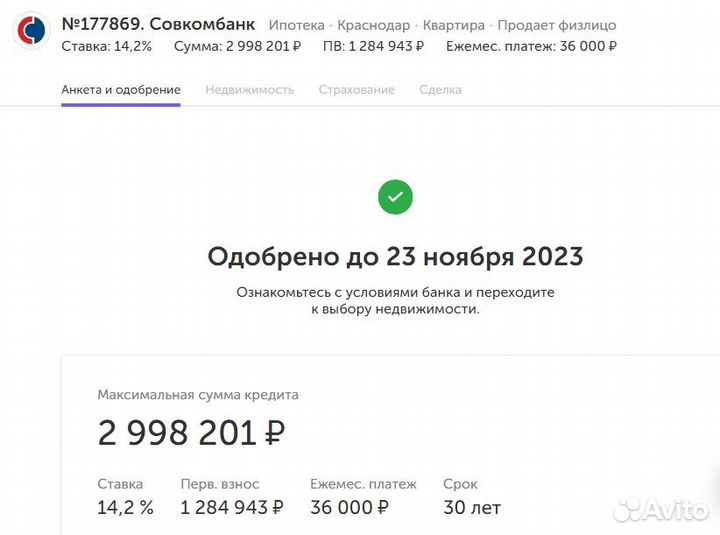Screen dimensions: 720x535
Task: Click the header ПВ: 1 284 943 ₽ text
Action: coord(373,46)
